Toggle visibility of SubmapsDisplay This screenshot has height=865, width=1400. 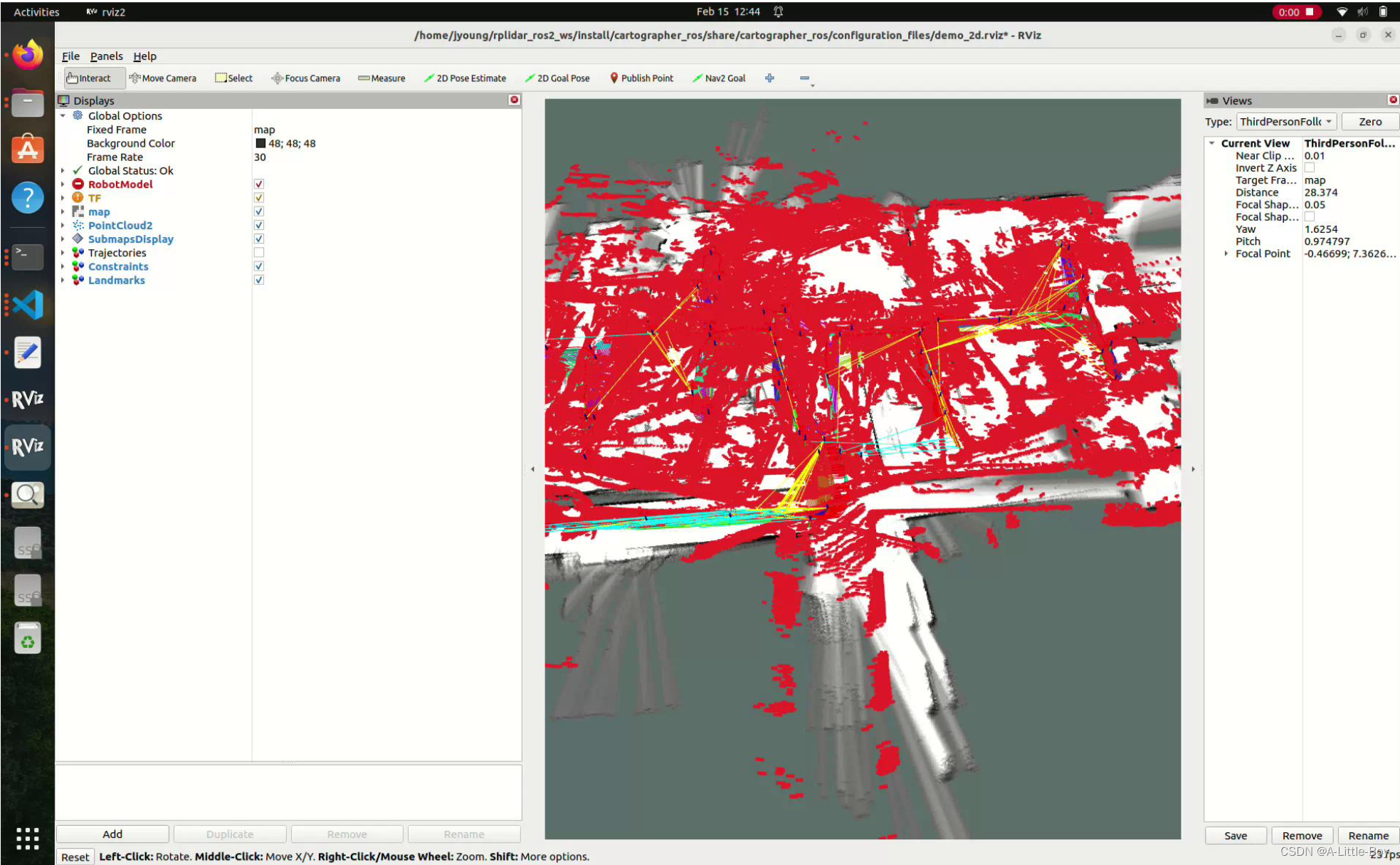[x=258, y=239]
